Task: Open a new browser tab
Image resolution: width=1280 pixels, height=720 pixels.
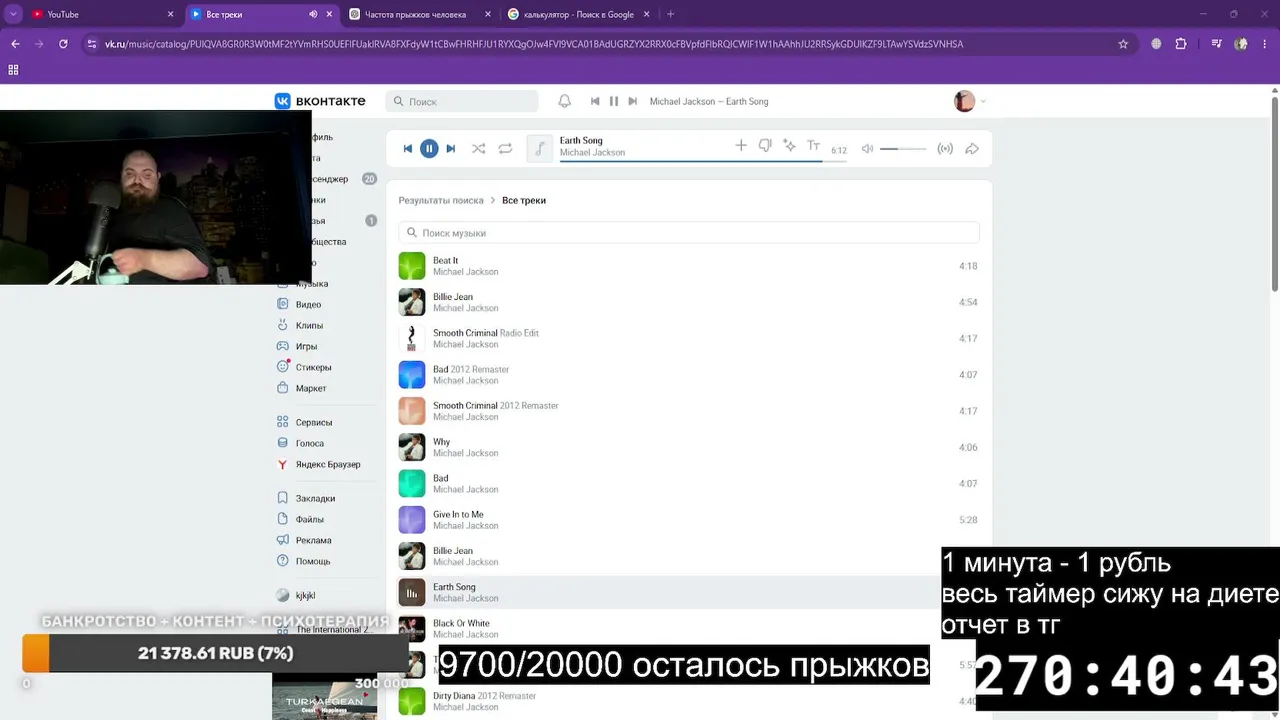Action: [x=670, y=14]
